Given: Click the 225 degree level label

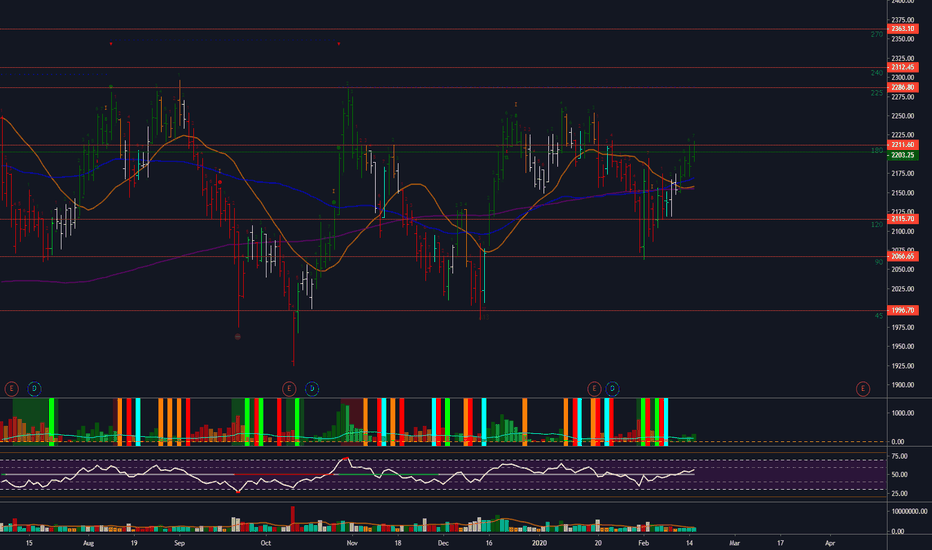Looking at the screenshot, I should 877,93.
